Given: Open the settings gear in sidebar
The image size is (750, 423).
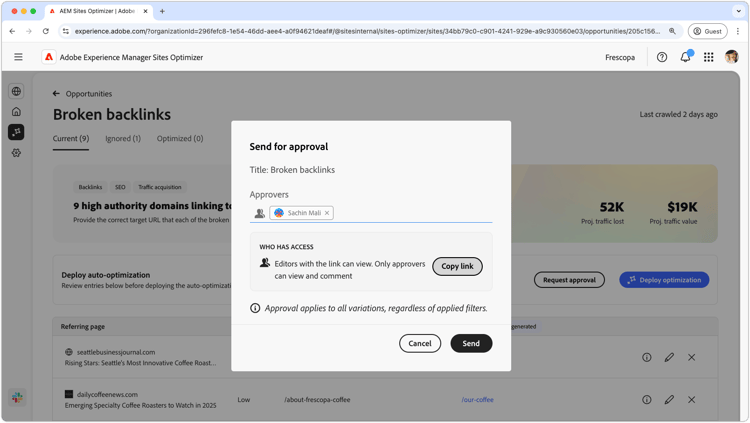Looking at the screenshot, I should pos(16,153).
